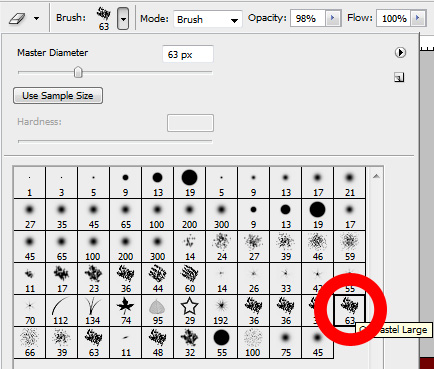Click the Flow slider arrow button
Viewport: 434px width, 369px height.
419,18
